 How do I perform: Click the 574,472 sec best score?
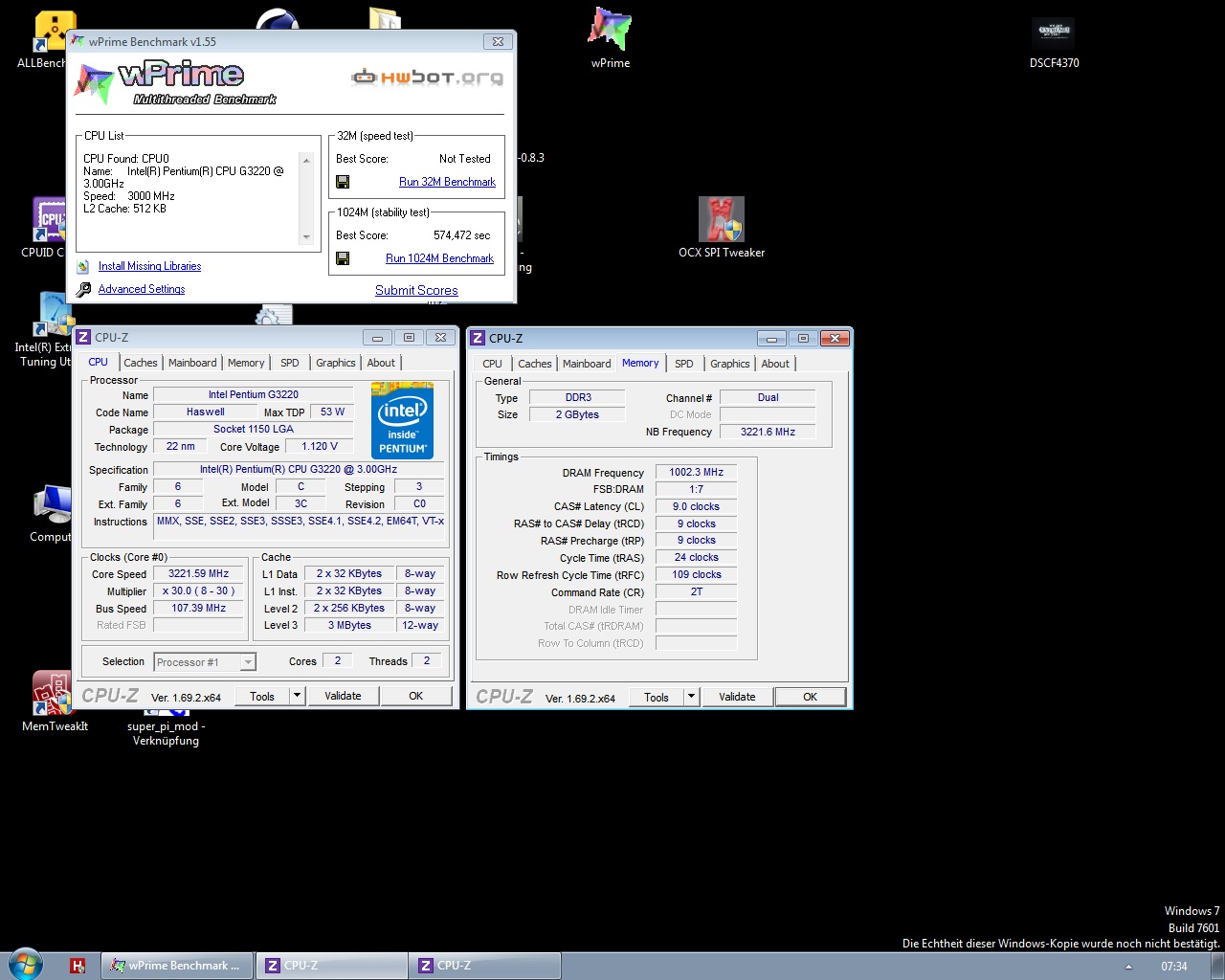(x=461, y=235)
